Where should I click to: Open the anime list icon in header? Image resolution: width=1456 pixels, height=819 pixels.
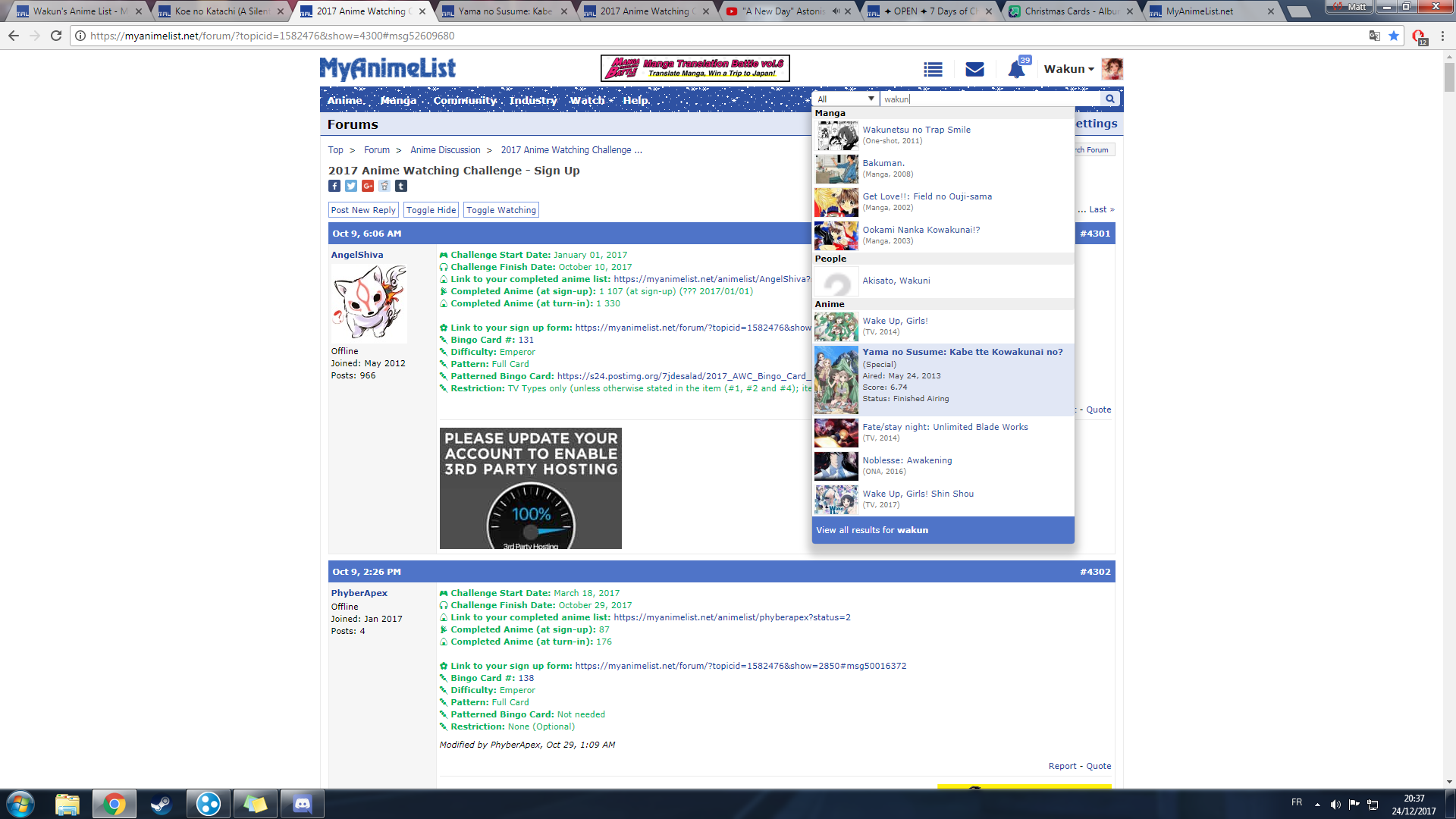933,69
